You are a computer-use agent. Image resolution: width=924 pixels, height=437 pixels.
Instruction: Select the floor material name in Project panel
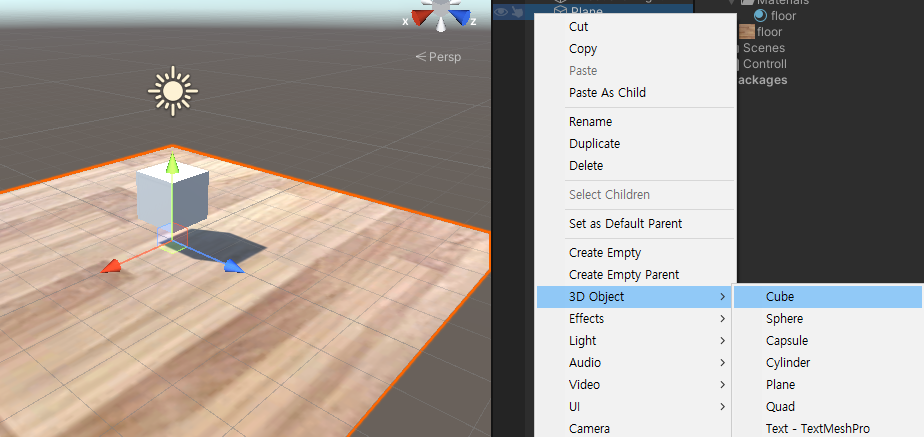pos(783,16)
